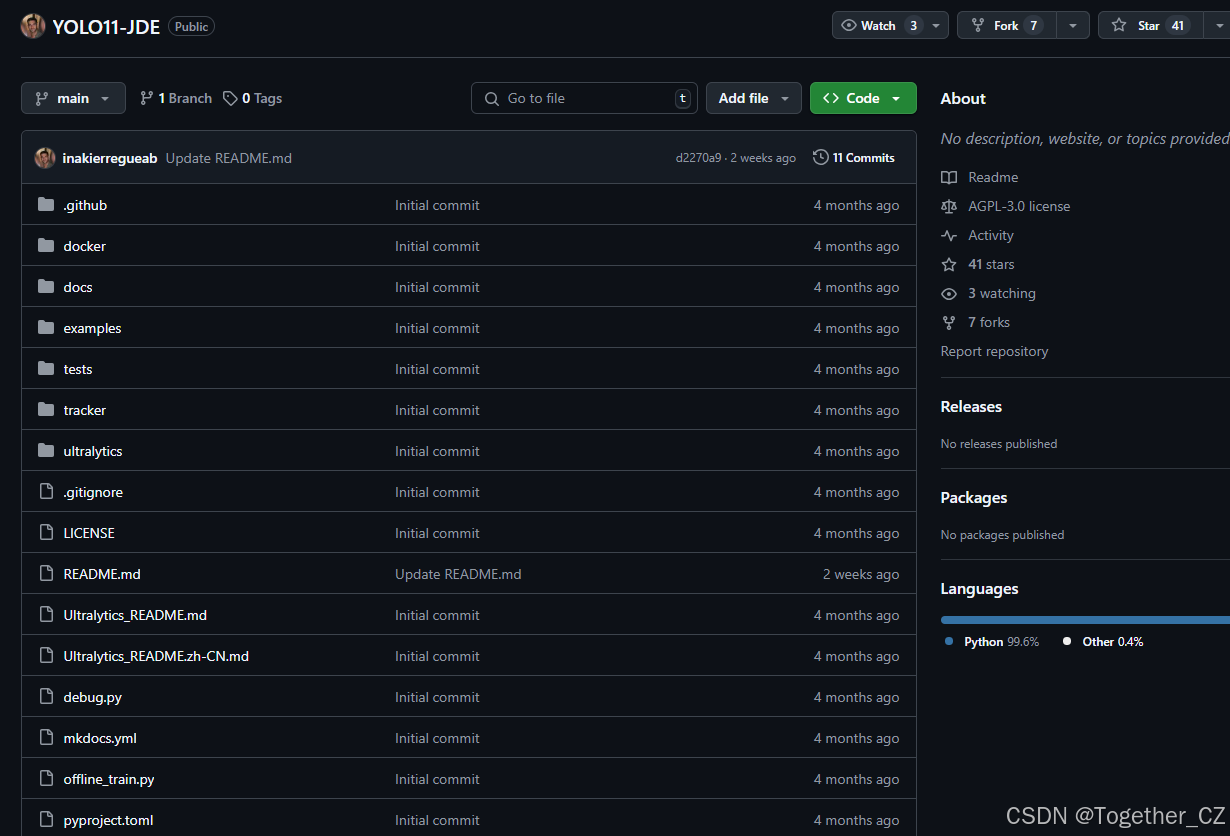Click the book icon next to Readme
The image size is (1230, 836).
[949, 177]
